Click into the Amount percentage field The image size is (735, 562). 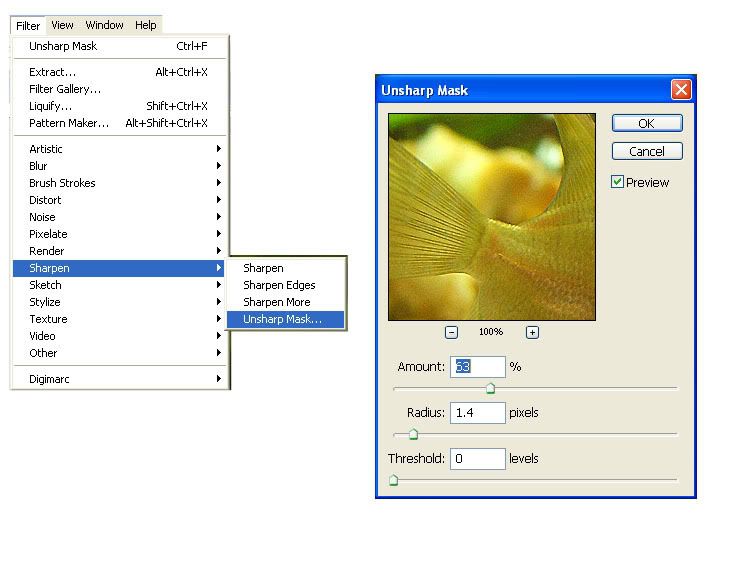[477, 367]
